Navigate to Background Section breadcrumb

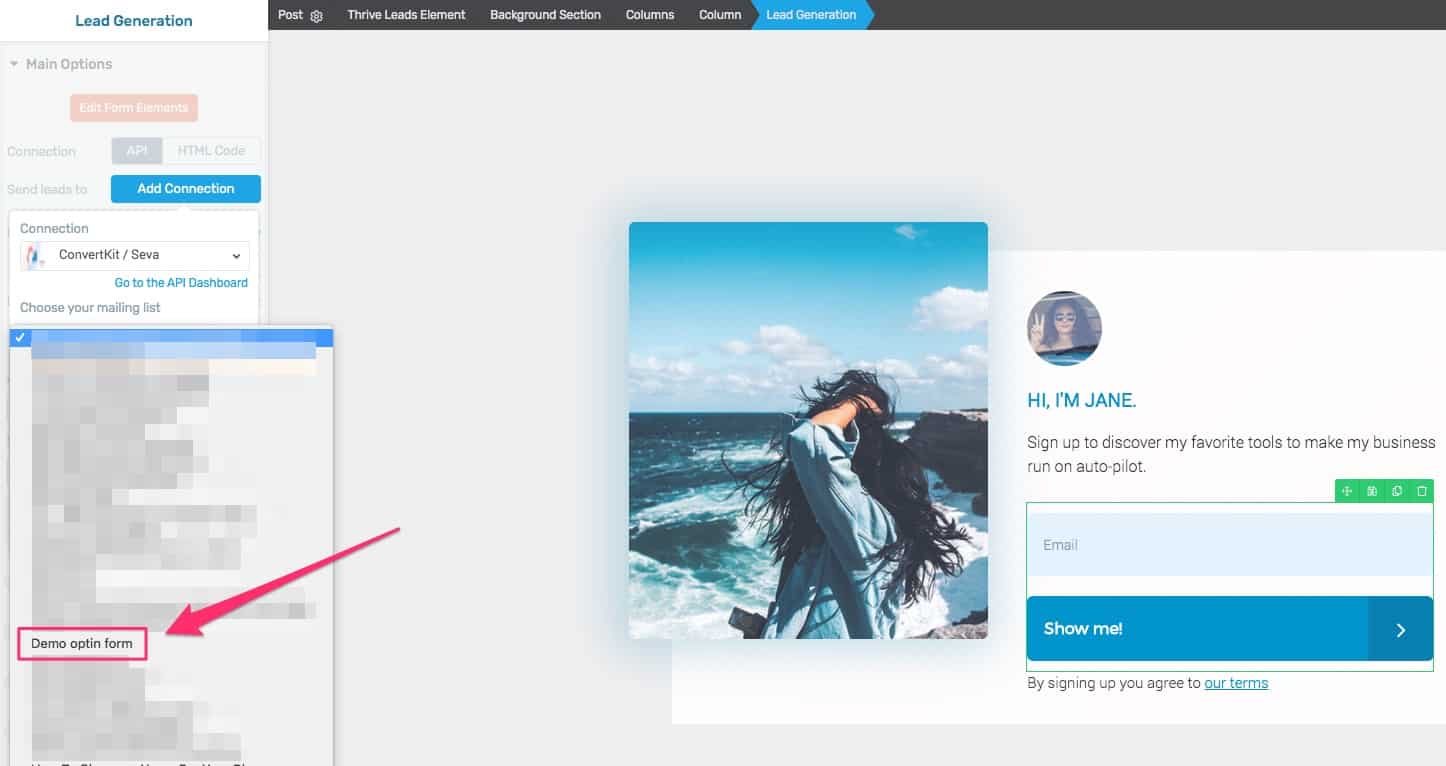pos(546,15)
